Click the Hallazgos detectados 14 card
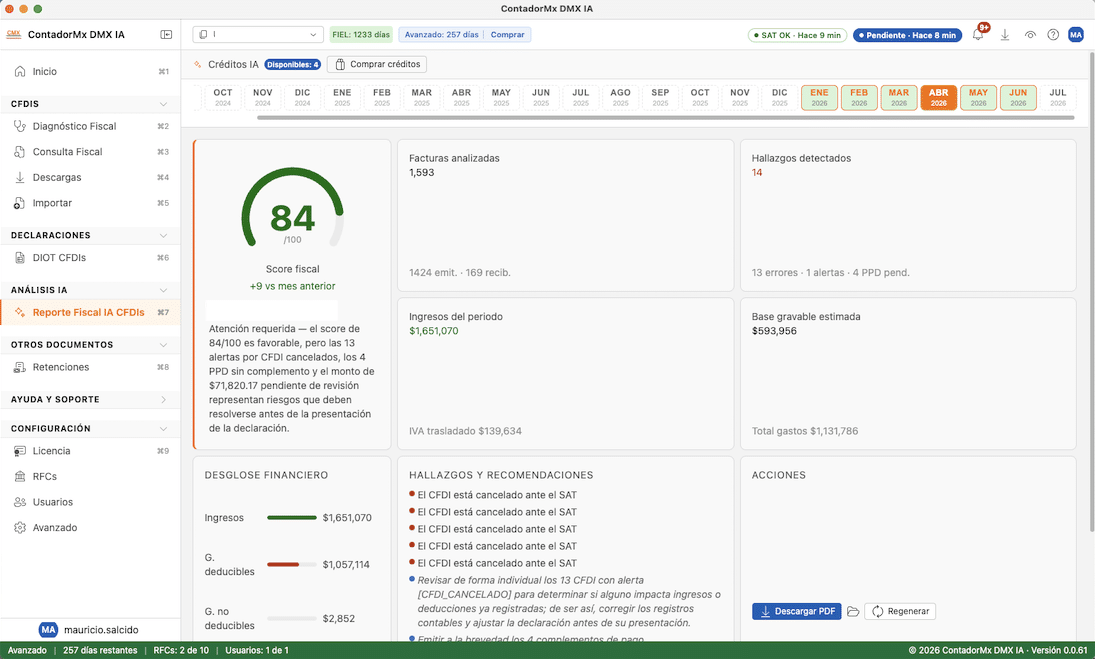 (x=908, y=215)
